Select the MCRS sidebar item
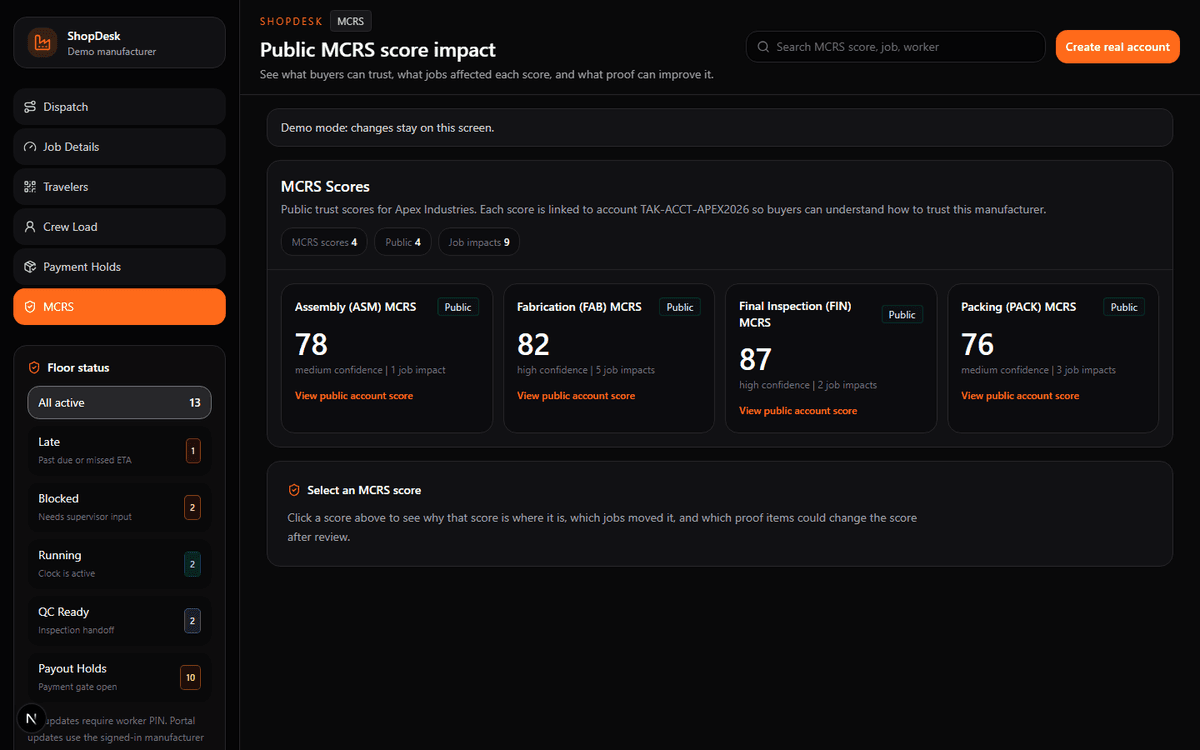This screenshot has width=1200, height=750. coord(119,307)
